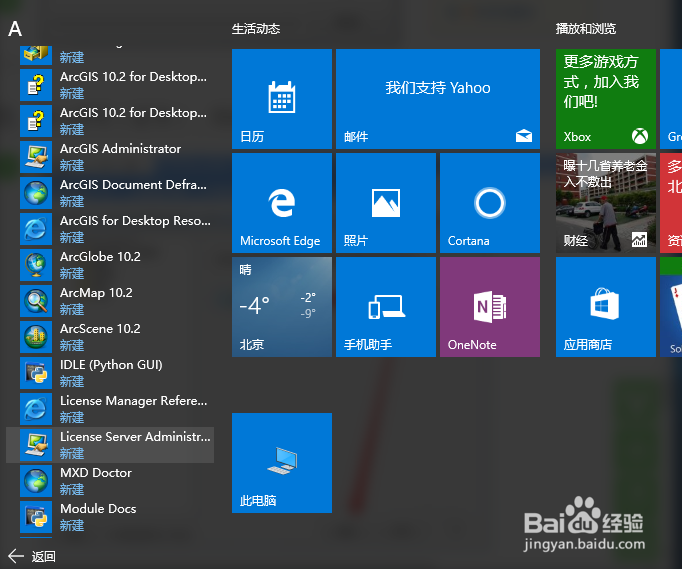Select the ArcScene 10.2 entry text

tap(100, 329)
